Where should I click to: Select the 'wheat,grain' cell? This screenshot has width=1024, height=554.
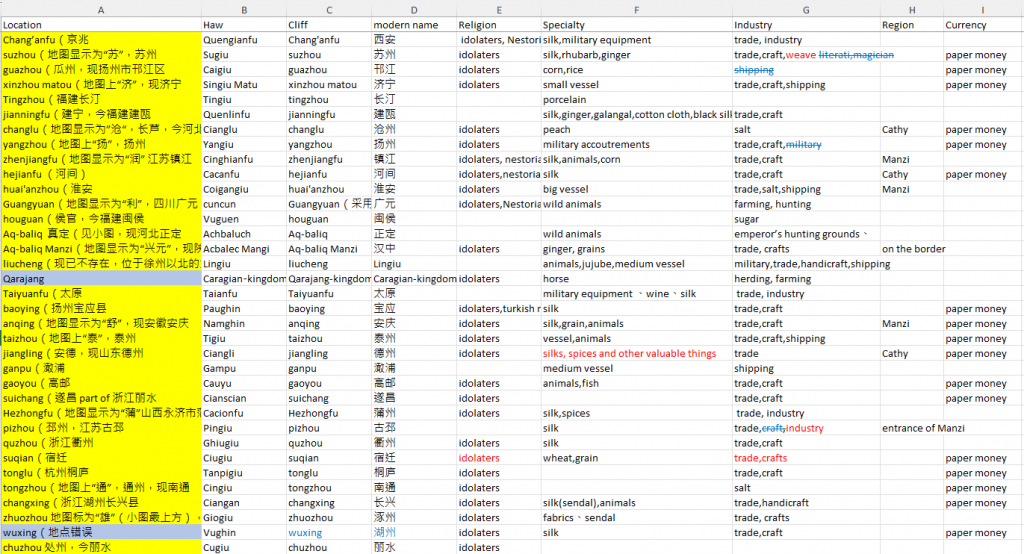click(637, 458)
